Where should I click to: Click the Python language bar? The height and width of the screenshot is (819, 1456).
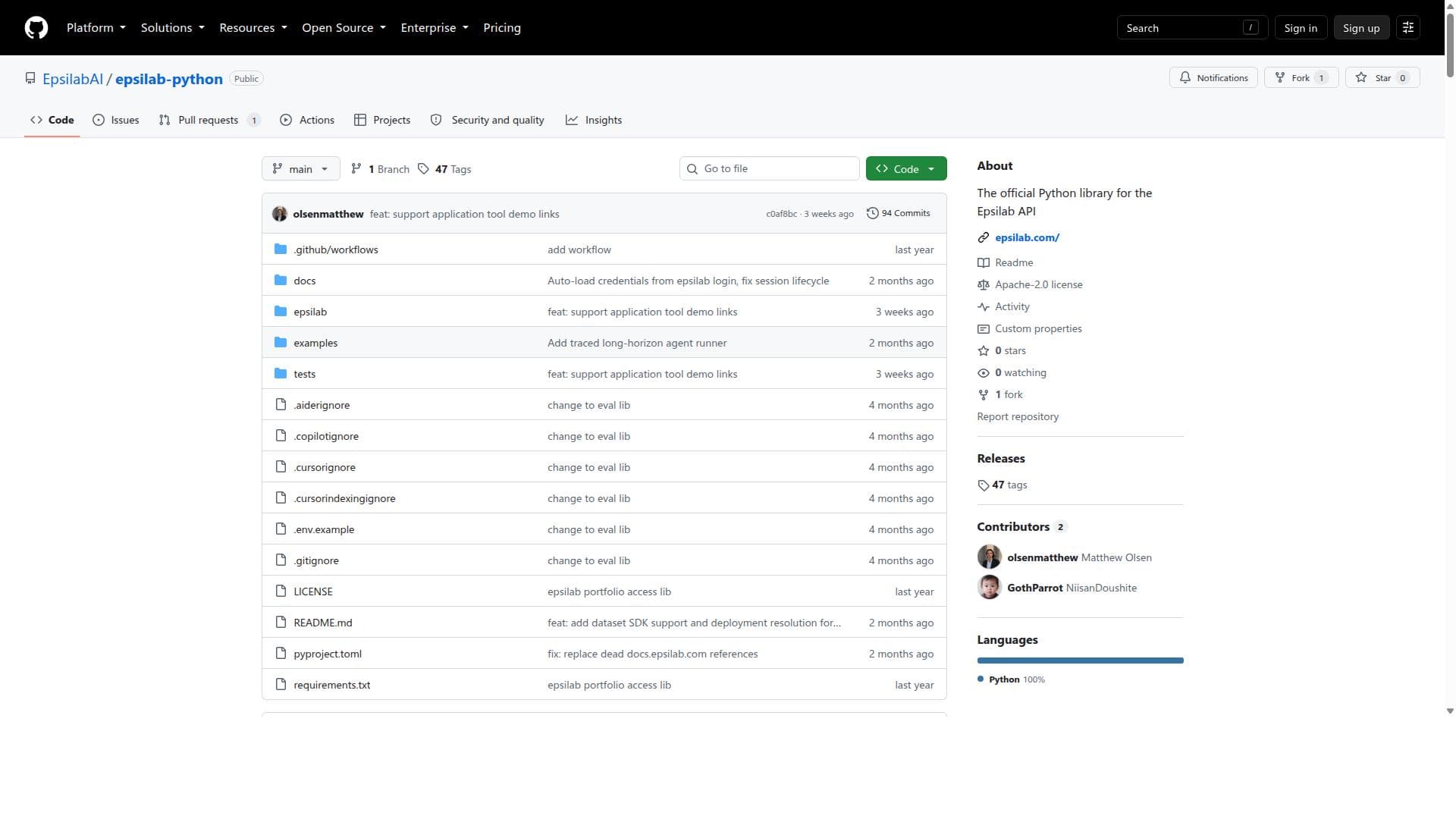click(x=1080, y=661)
